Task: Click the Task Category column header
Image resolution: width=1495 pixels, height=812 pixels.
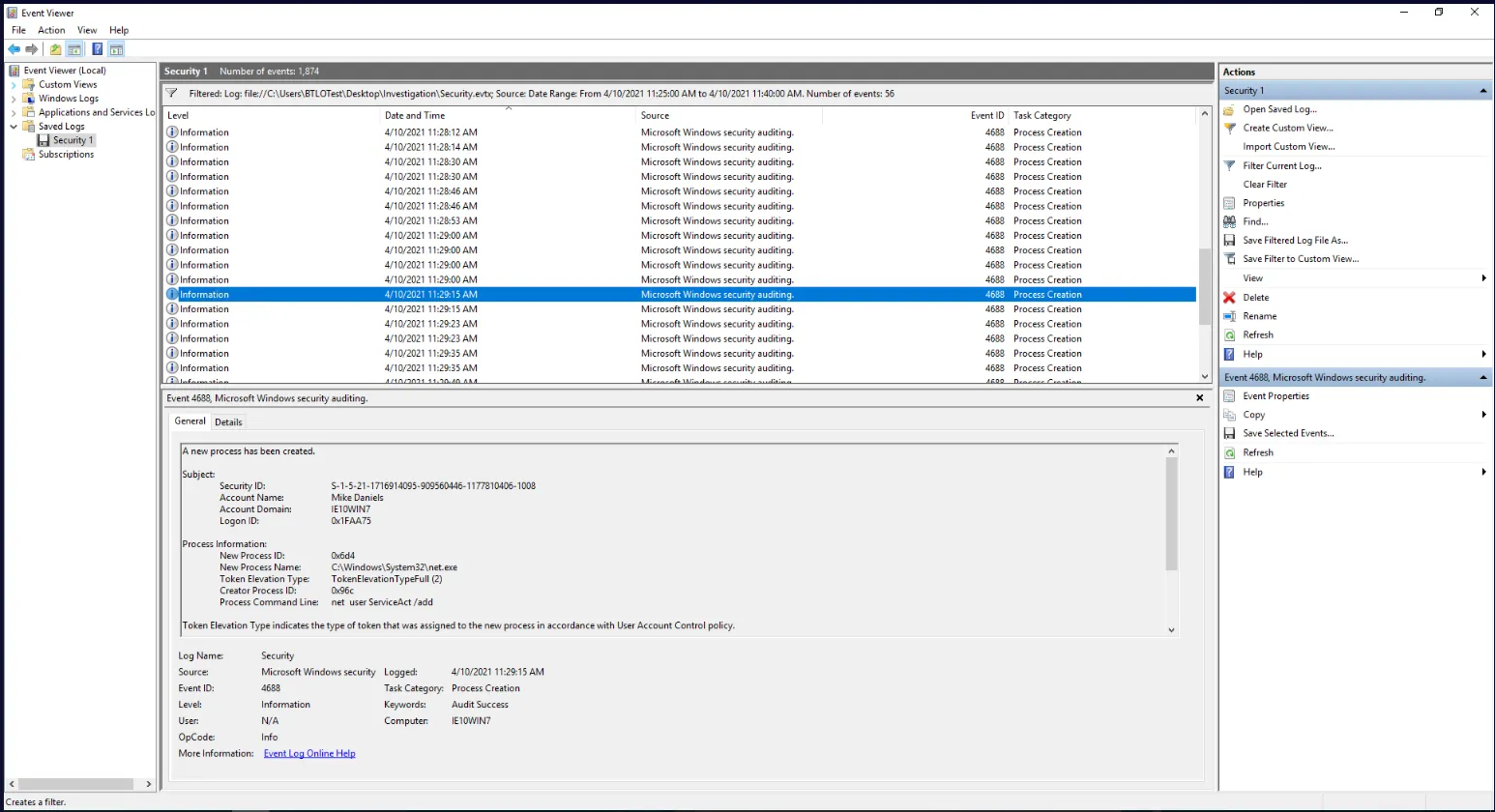Action: (1102, 116)
